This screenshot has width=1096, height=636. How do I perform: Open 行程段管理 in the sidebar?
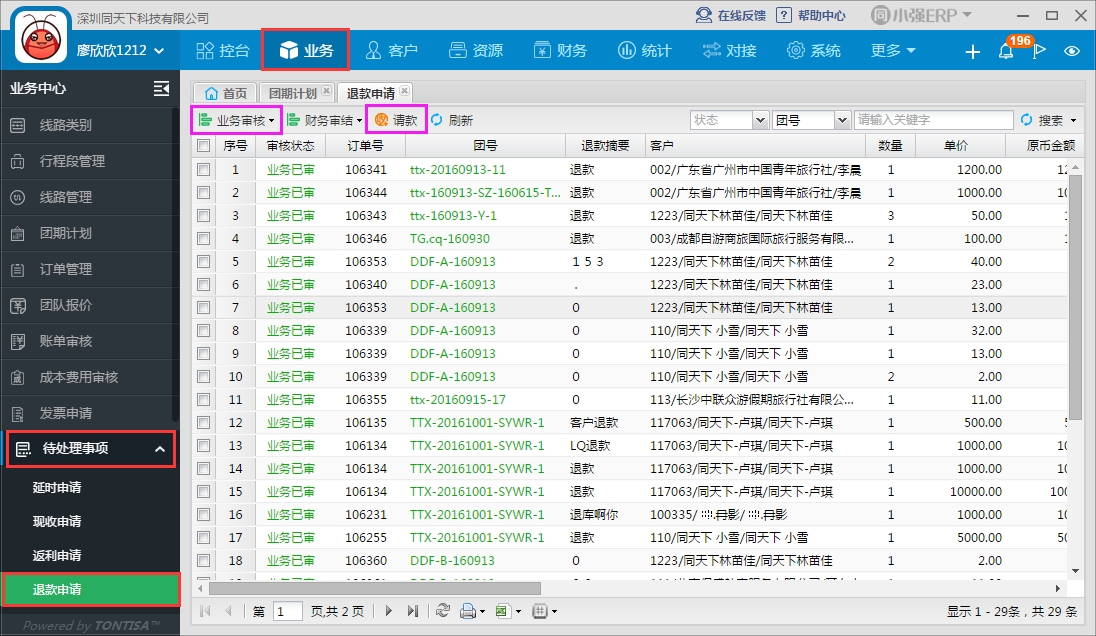89,161
